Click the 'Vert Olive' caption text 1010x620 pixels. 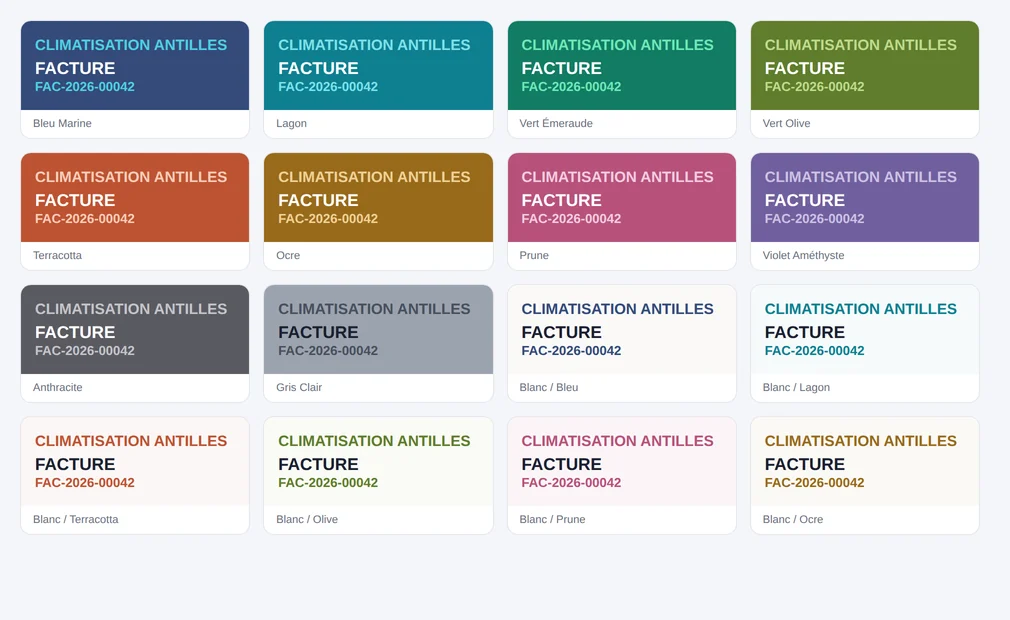[786, 124]
